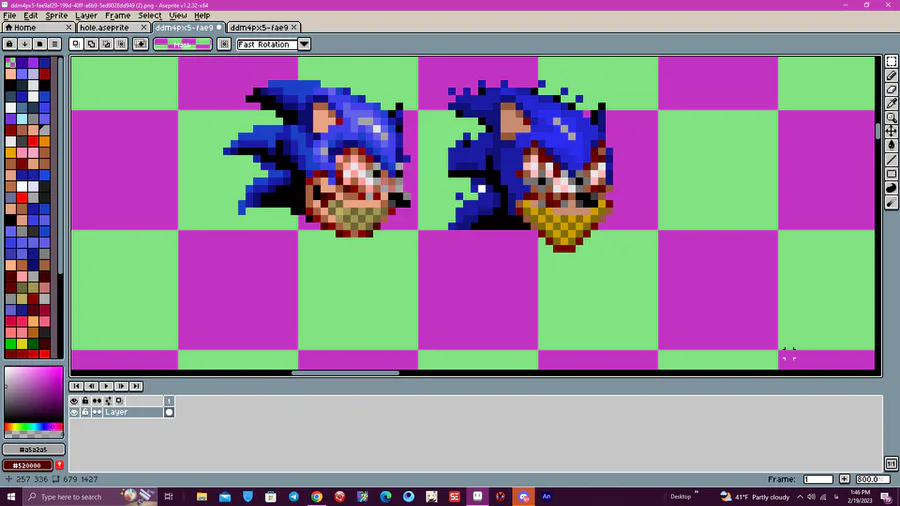Viewport: 900px width, 506px height.
Task: Open the Fast Rotation algorithm dropdown
Action: (x=304, y=44)
